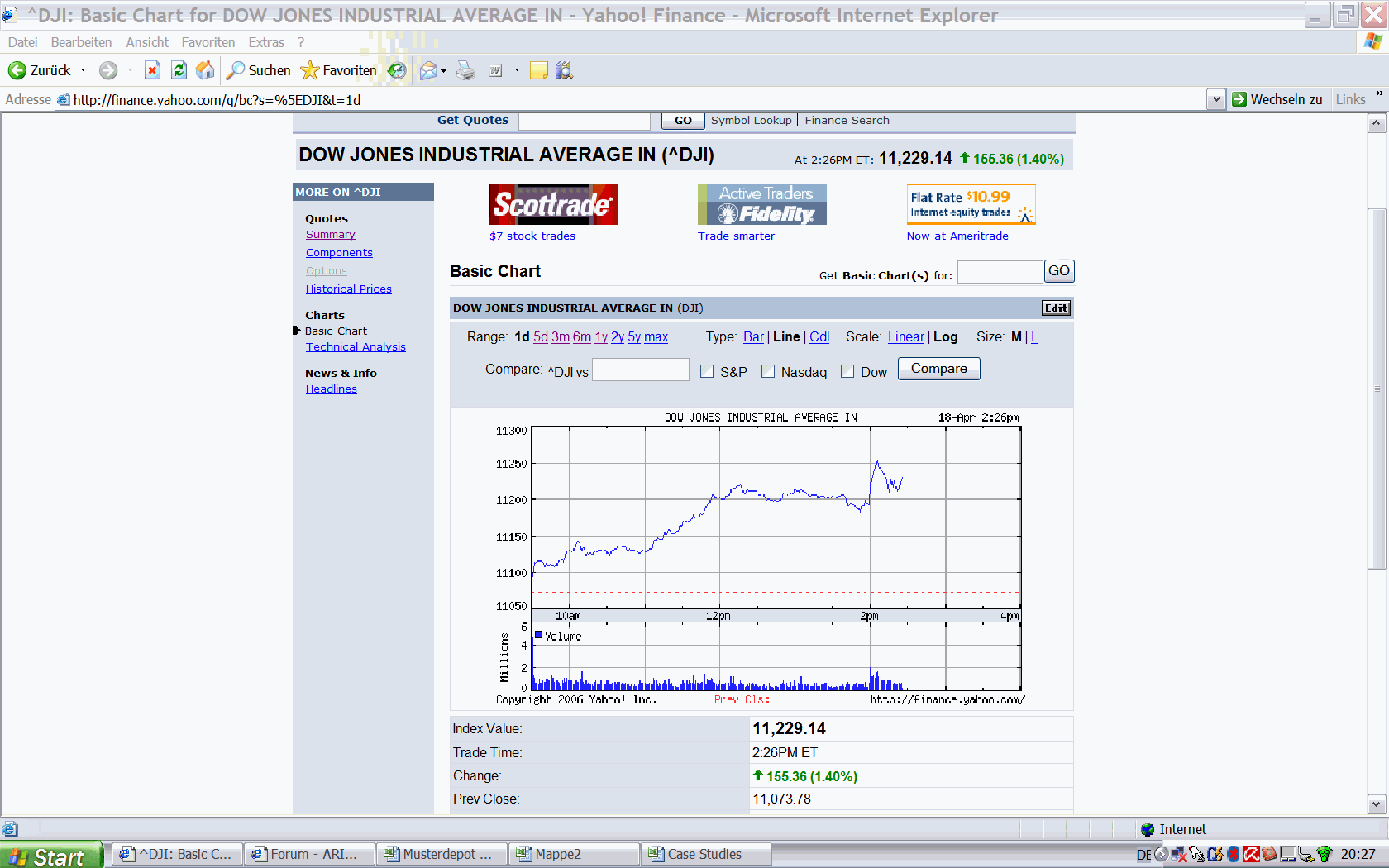
Task: Switch to Case Studies taskbar window
Action: point(706,855)
